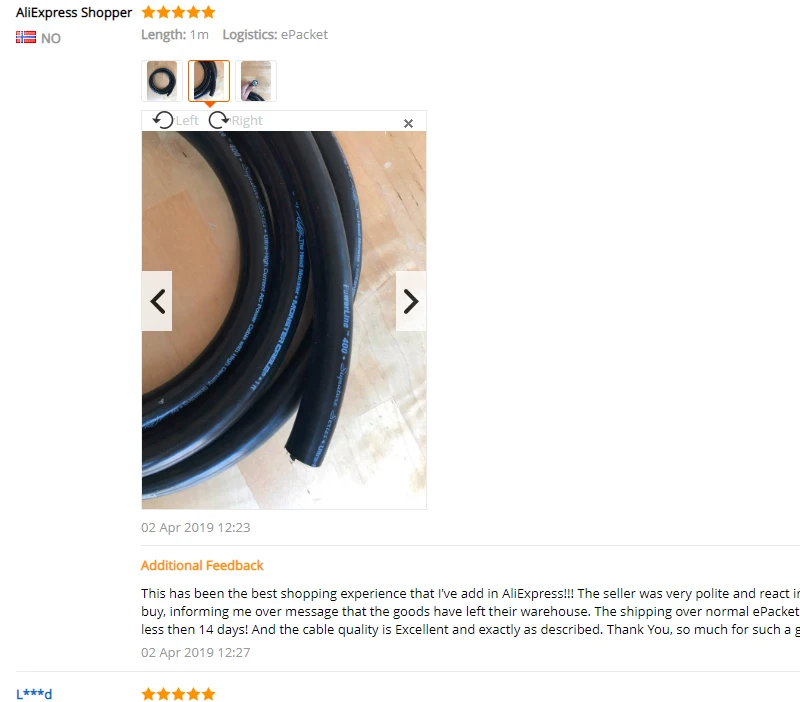Close the enlarged photo viewer
Image resolution: width=800 pixels, height=702 pixels.
pyautogui.click(x=408, y=123)
